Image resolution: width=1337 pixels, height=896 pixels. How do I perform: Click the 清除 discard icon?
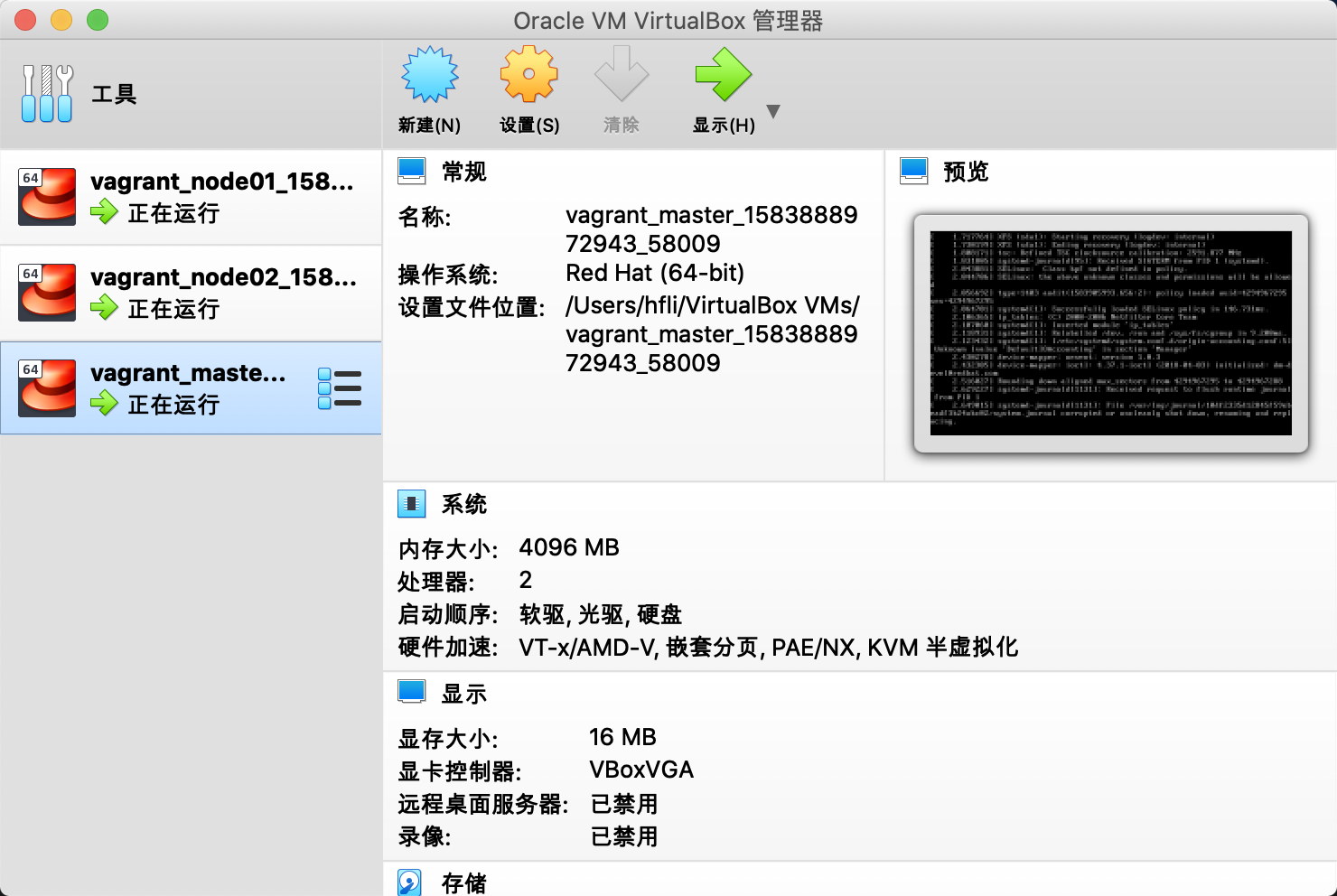(622, 75)
